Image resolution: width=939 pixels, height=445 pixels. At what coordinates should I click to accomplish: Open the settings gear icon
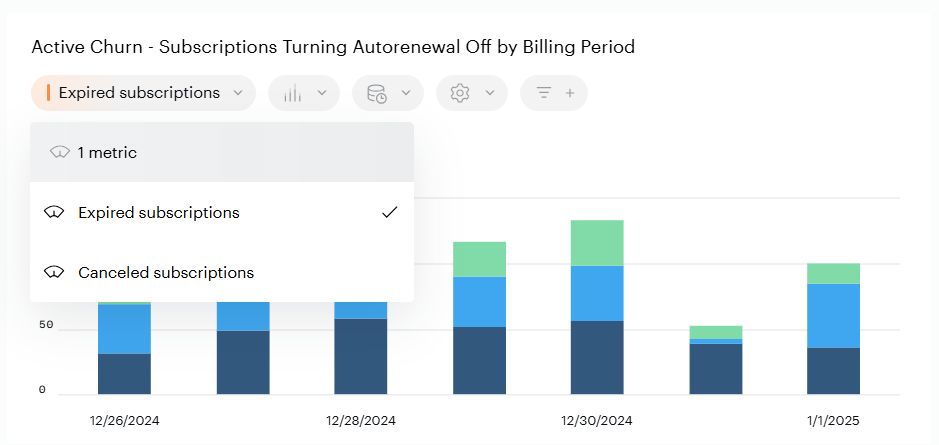click(x=460, y=93)
